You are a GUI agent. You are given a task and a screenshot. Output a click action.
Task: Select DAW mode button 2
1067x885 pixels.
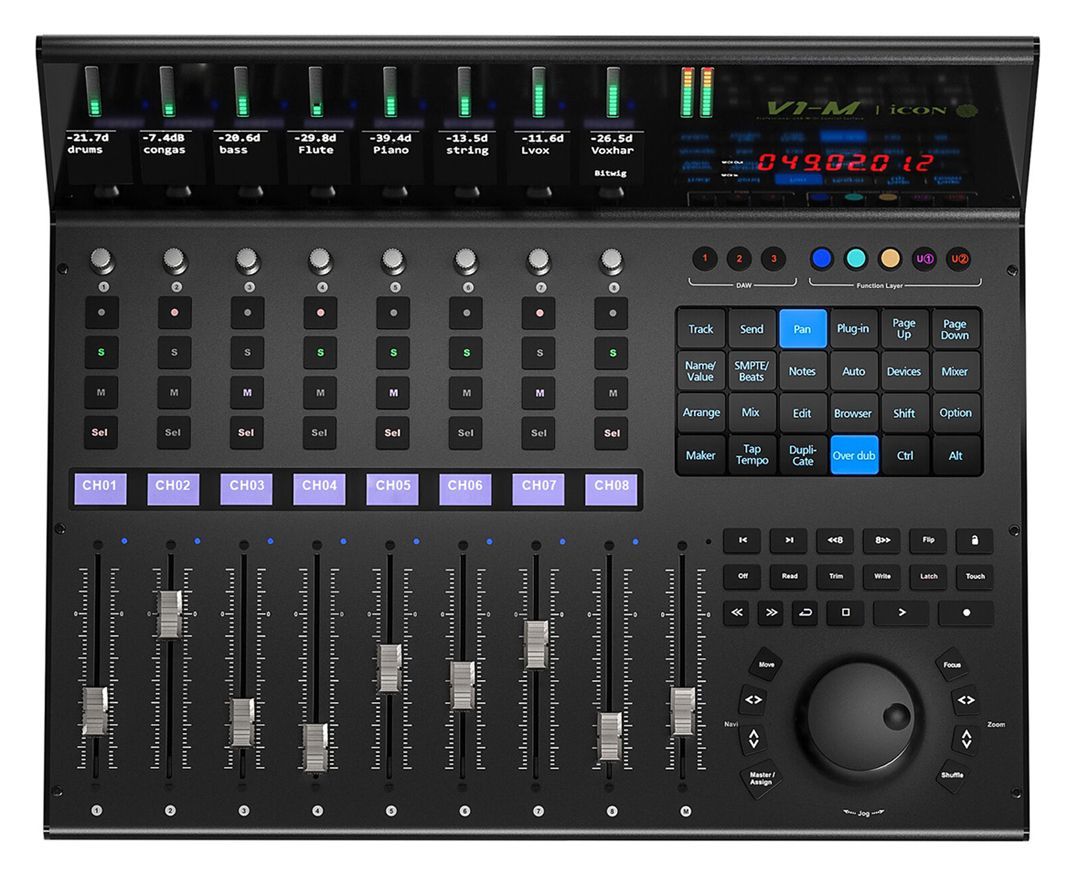[x=739, y=259]
